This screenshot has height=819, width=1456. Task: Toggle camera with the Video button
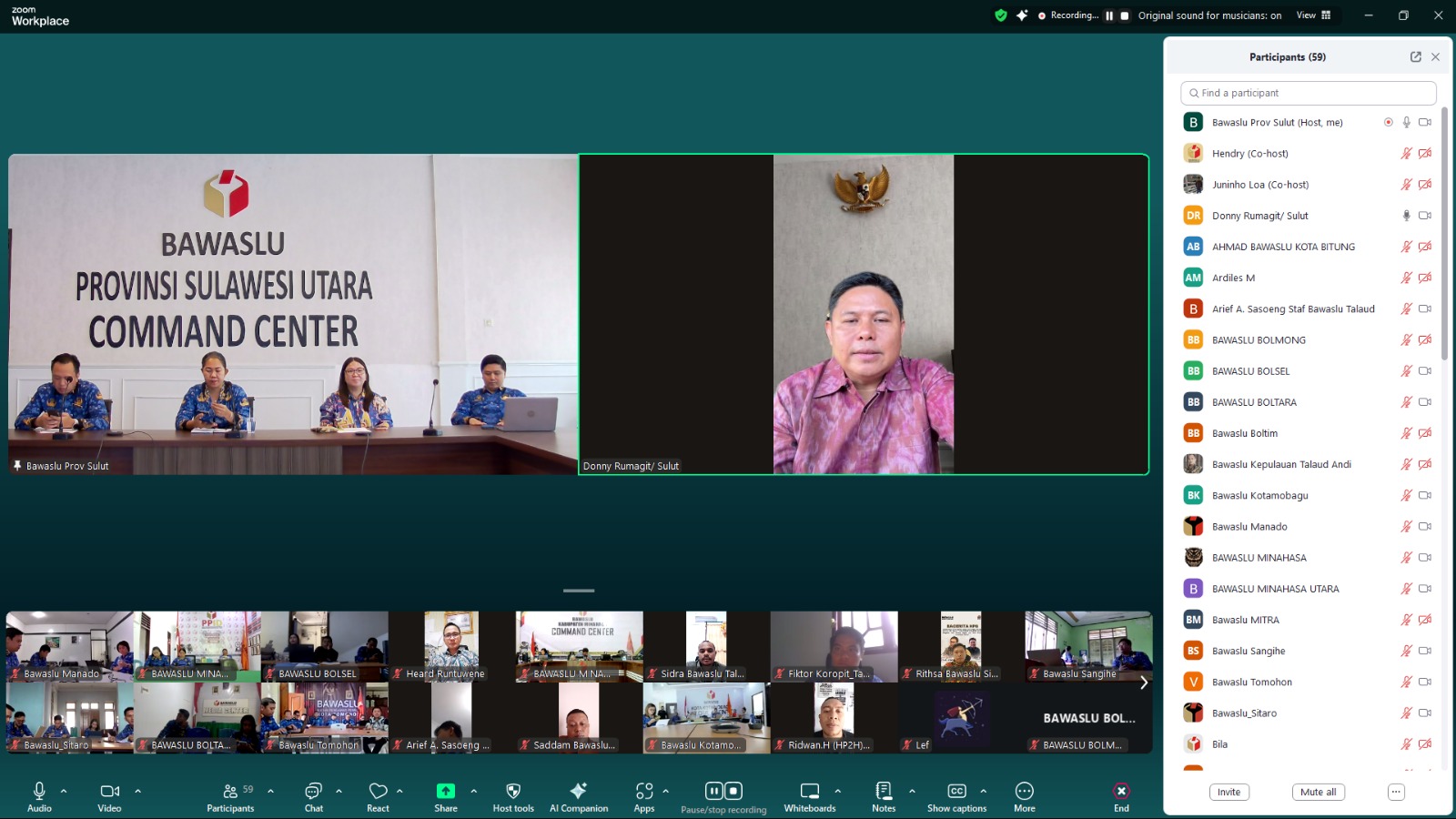pos(109,791)
